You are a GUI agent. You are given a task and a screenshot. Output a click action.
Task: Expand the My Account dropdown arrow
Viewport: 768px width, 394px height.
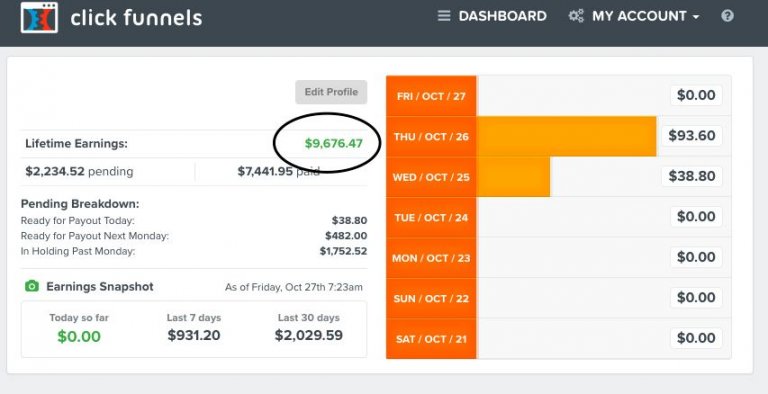point(696,17)
